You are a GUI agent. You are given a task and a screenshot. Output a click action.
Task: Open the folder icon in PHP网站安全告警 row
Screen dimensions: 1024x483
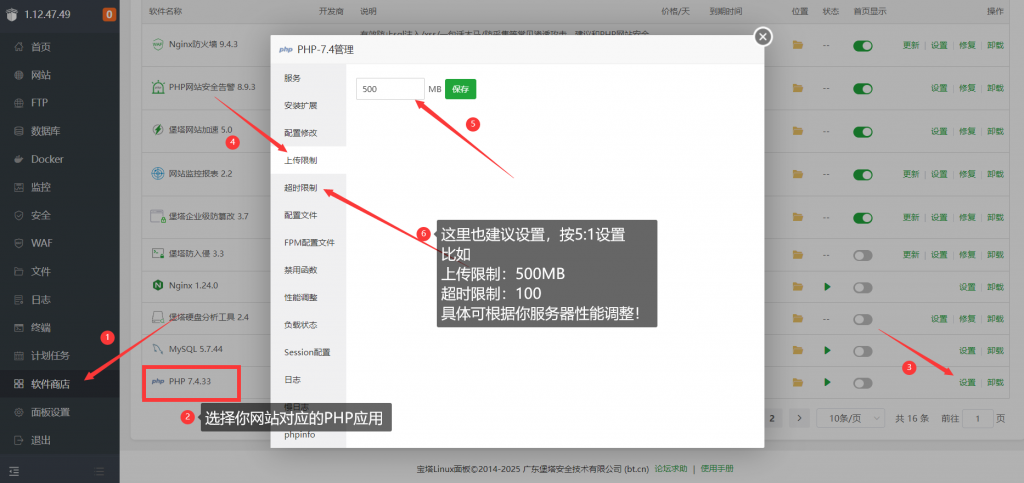[797, 88]
